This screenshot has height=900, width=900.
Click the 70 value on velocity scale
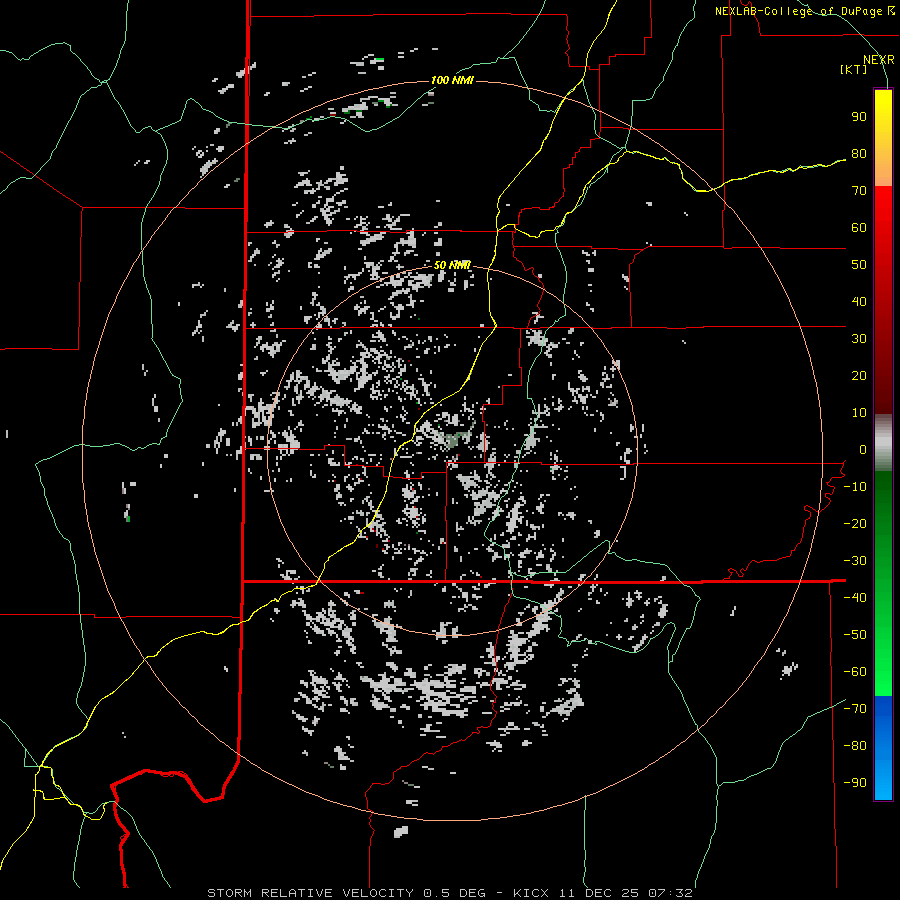[859, 191]
